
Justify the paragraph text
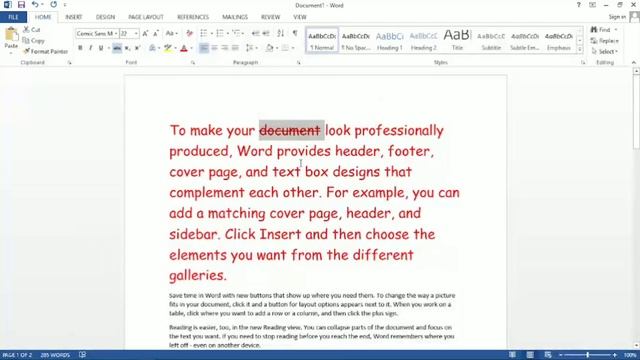(235, 48)
